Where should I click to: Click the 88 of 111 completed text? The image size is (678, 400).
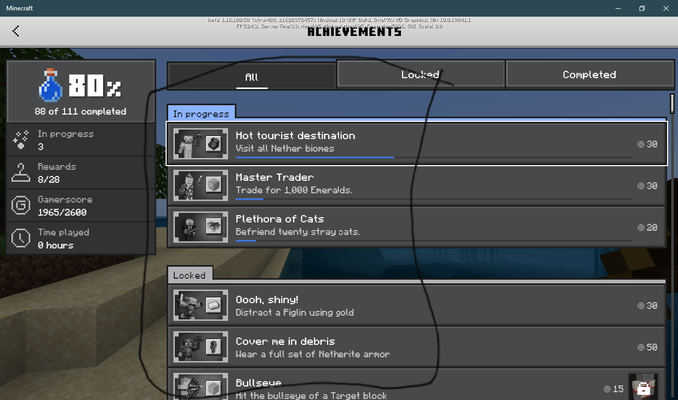point(80,112)
